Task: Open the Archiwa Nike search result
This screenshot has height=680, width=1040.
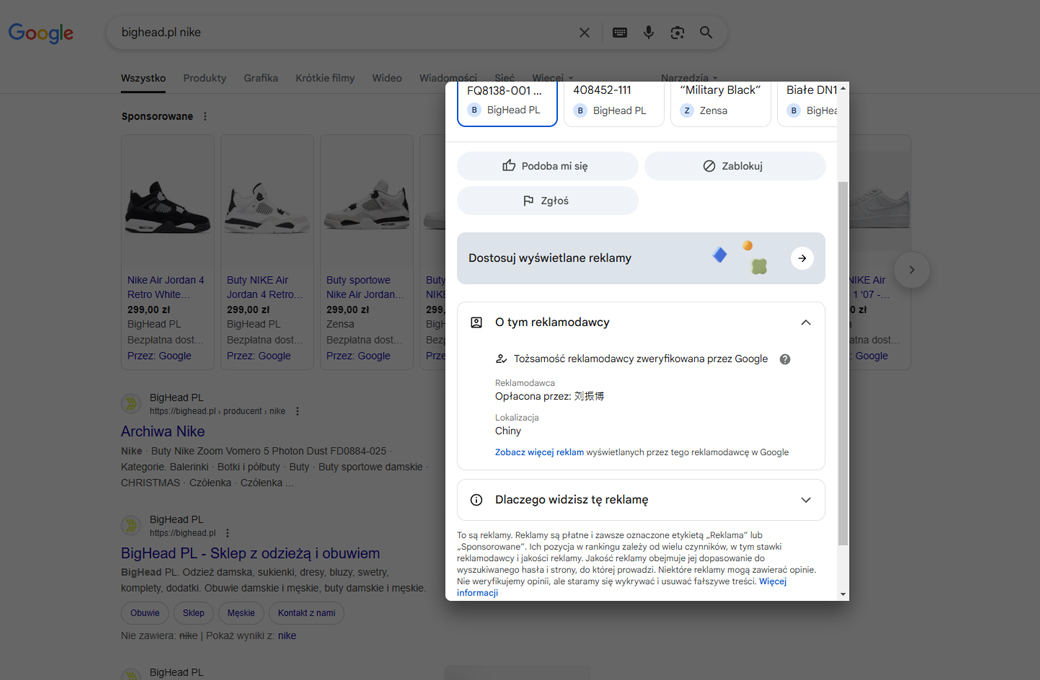Action: point(162,431)
